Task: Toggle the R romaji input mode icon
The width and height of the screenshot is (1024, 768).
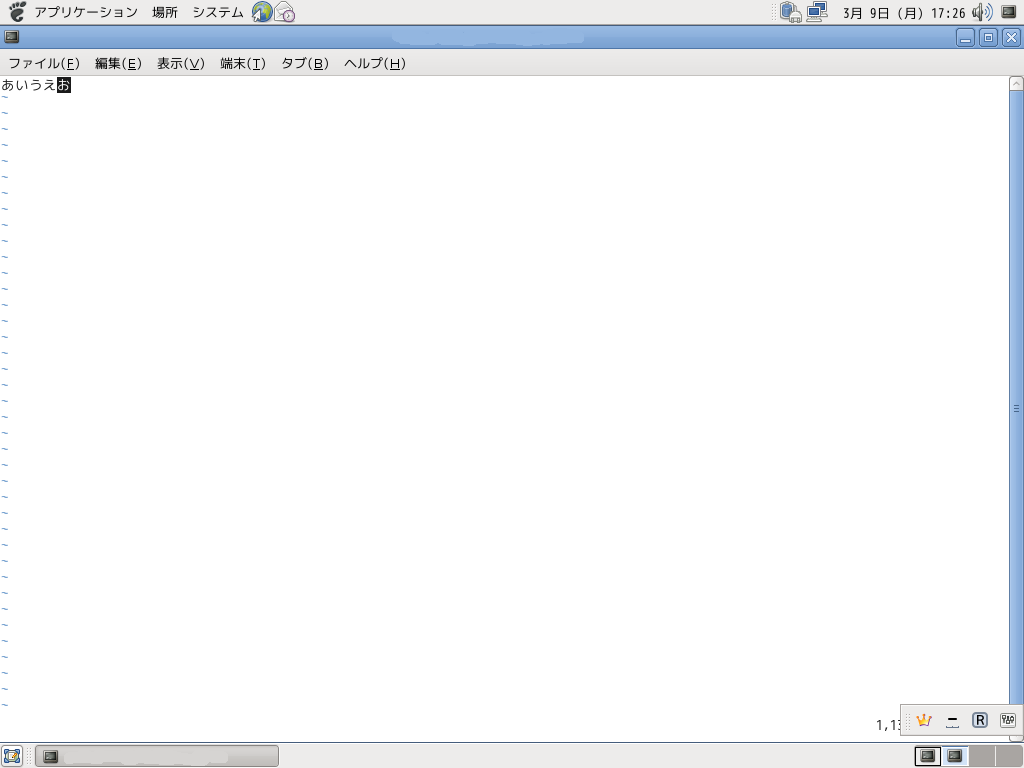Action: click(980, 720)
